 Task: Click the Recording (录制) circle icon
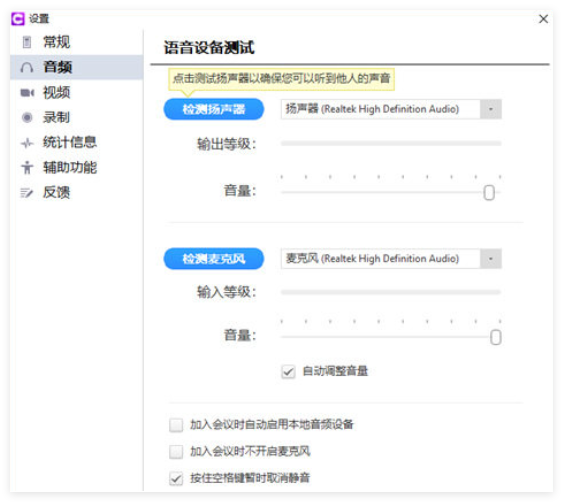[x=27, y=117]
